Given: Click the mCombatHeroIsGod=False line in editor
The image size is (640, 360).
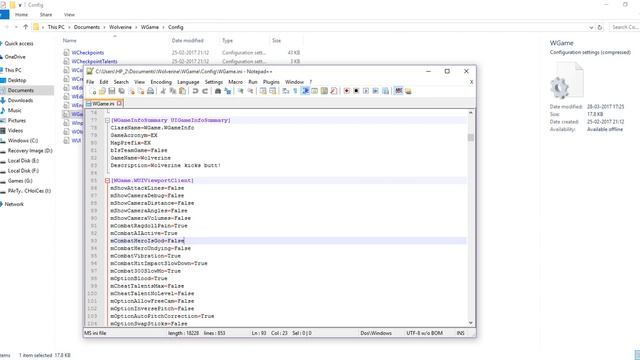Looking at the screenshot, I should (147, 241).
